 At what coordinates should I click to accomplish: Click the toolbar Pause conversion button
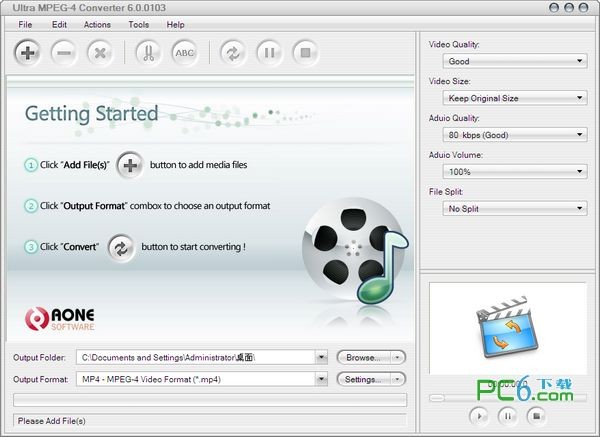(x=269, y=52)
